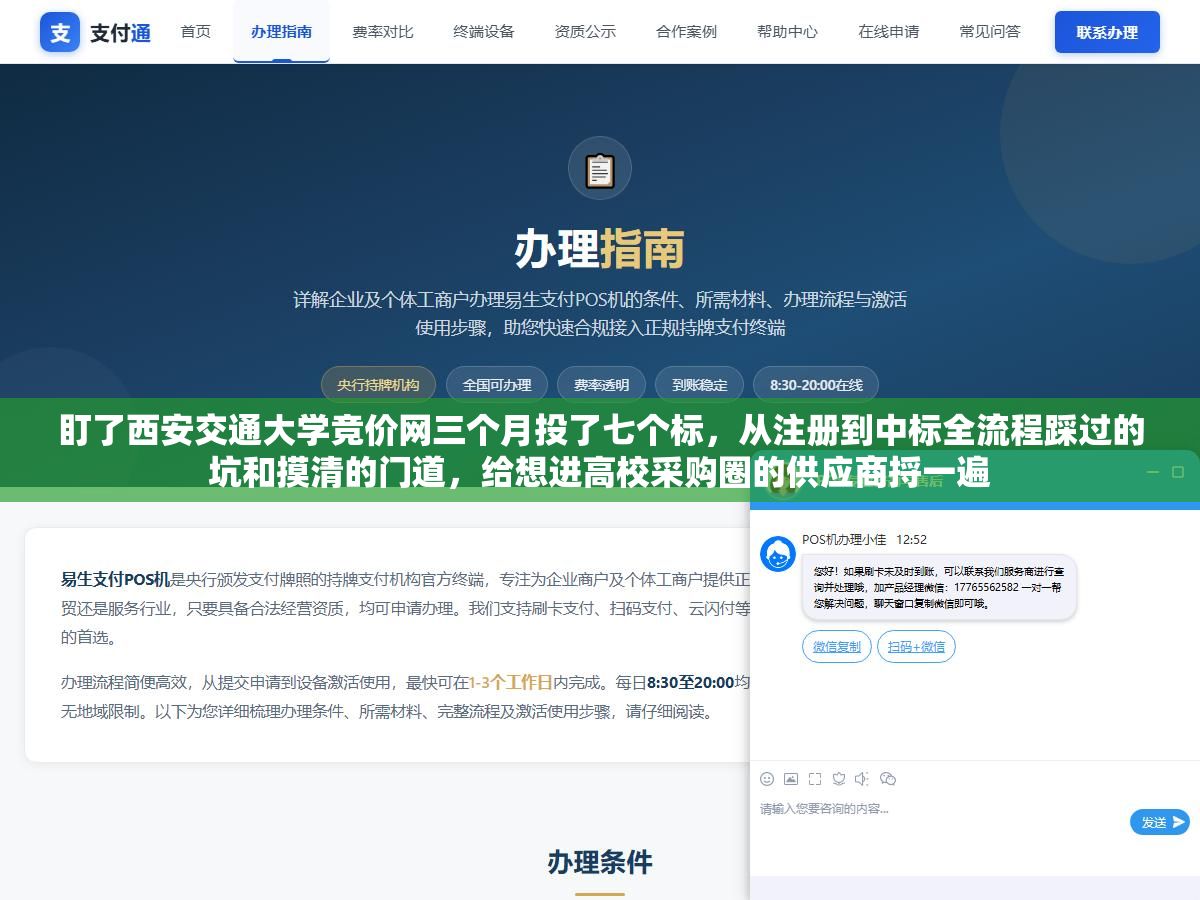Open 费率对比 from the top menu
The height and width of the screenshot is (900, 1200).
(382, 32)
